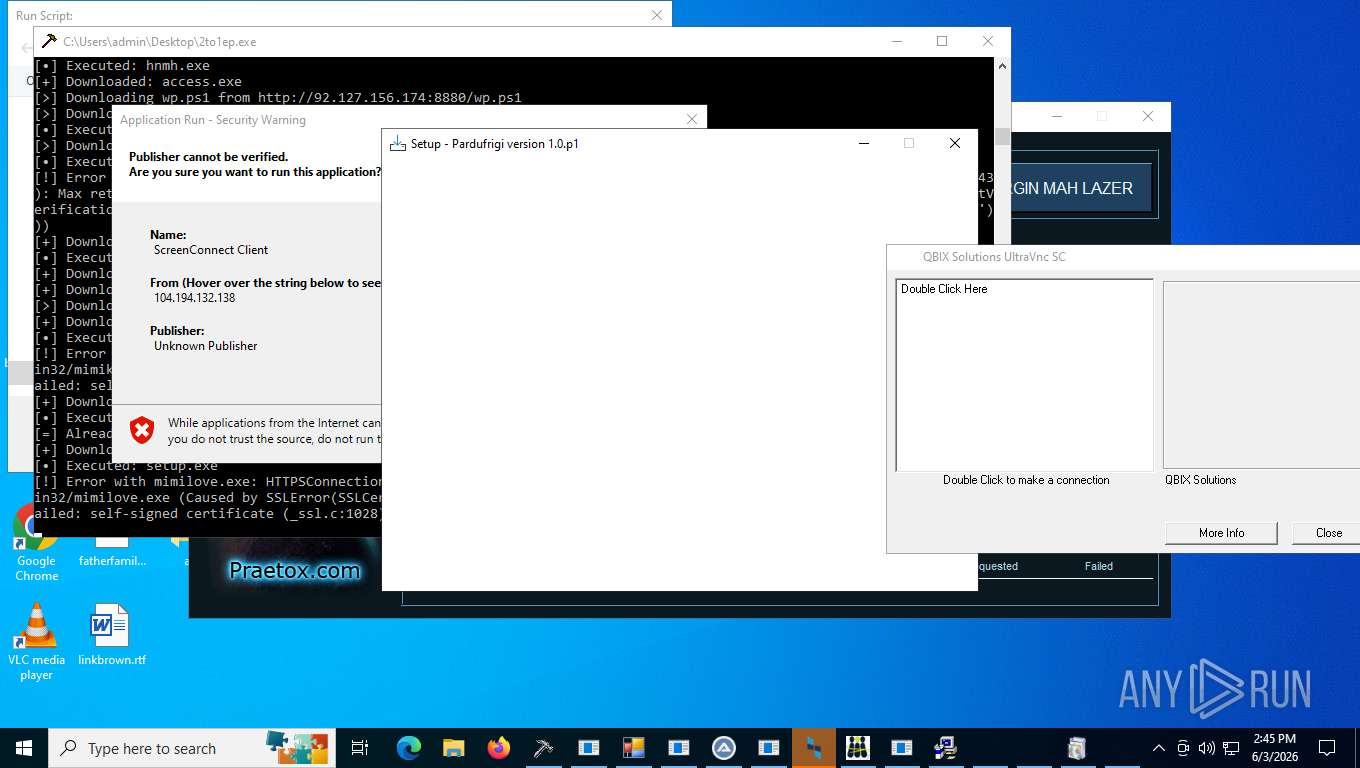Select the highlighted active app taskbar icon
This screenshot has width=1360, height=768.
813,747
